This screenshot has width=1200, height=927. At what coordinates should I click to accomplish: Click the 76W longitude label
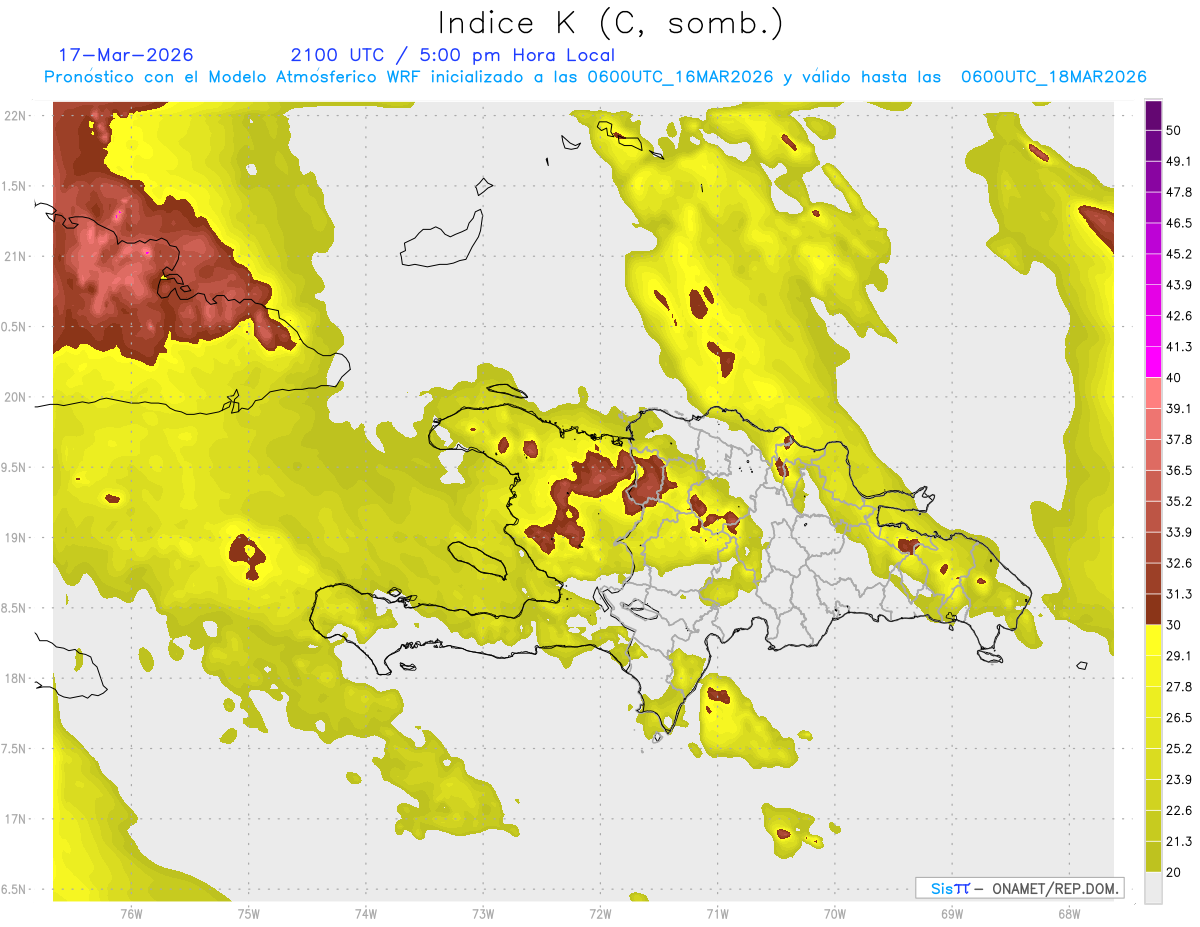coord(131,914)
